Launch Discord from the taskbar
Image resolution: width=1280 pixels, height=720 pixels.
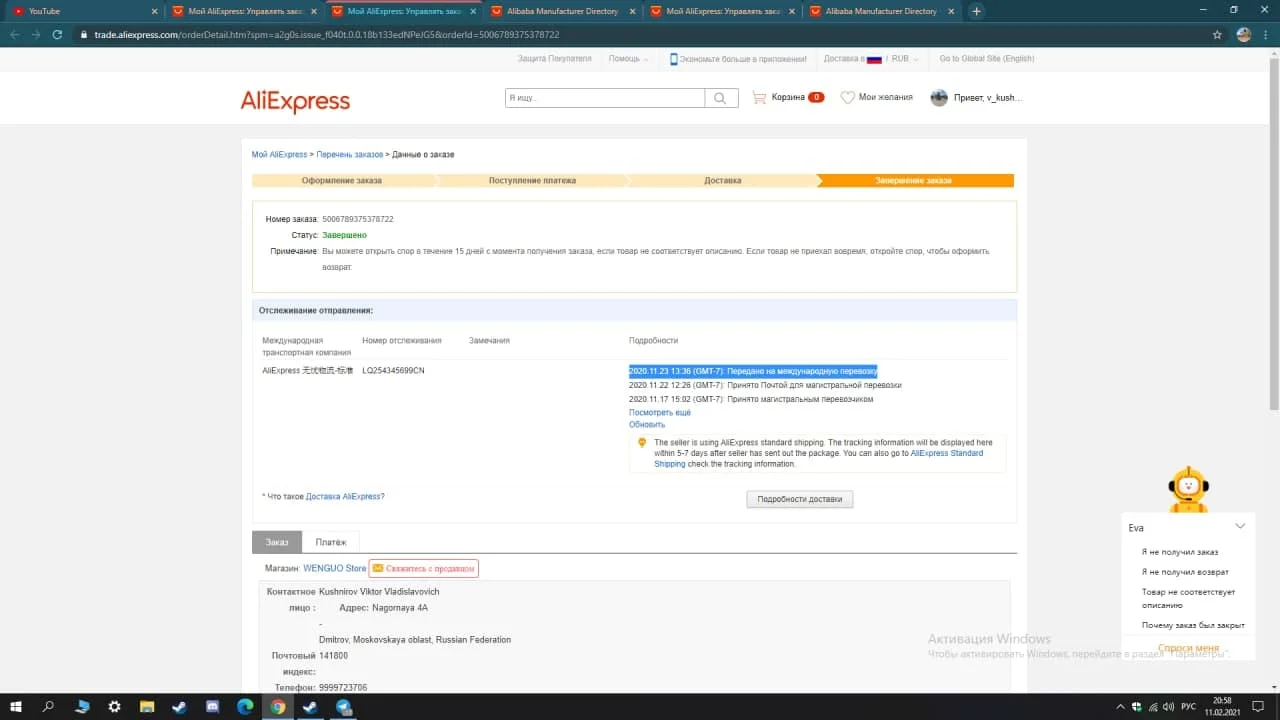(x=212, y=706)
